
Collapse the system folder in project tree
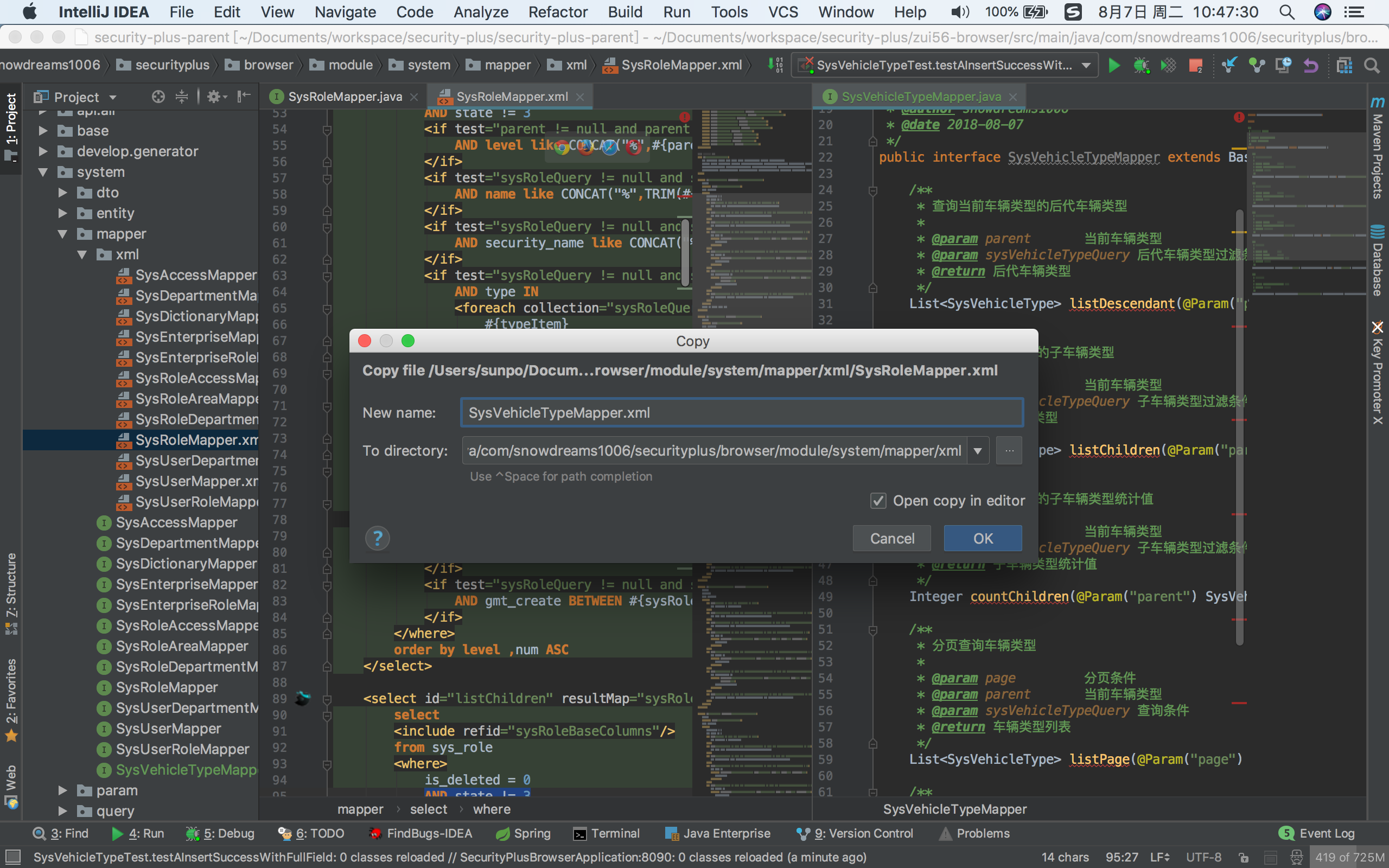click(43, 172)
